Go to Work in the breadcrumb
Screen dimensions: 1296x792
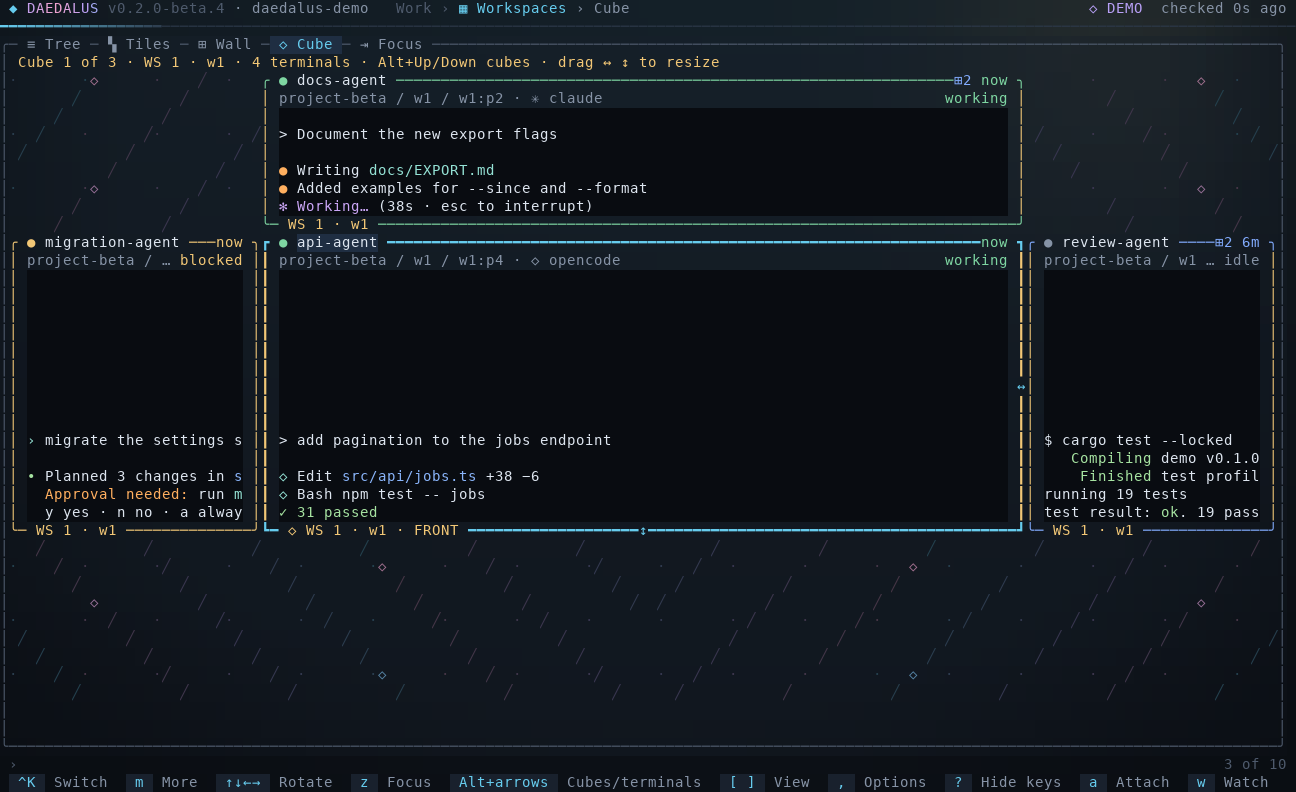[414, 8]
